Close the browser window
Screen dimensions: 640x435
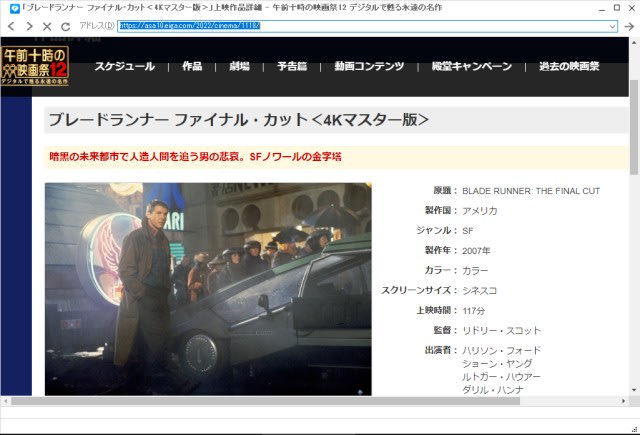coord(631,8)
